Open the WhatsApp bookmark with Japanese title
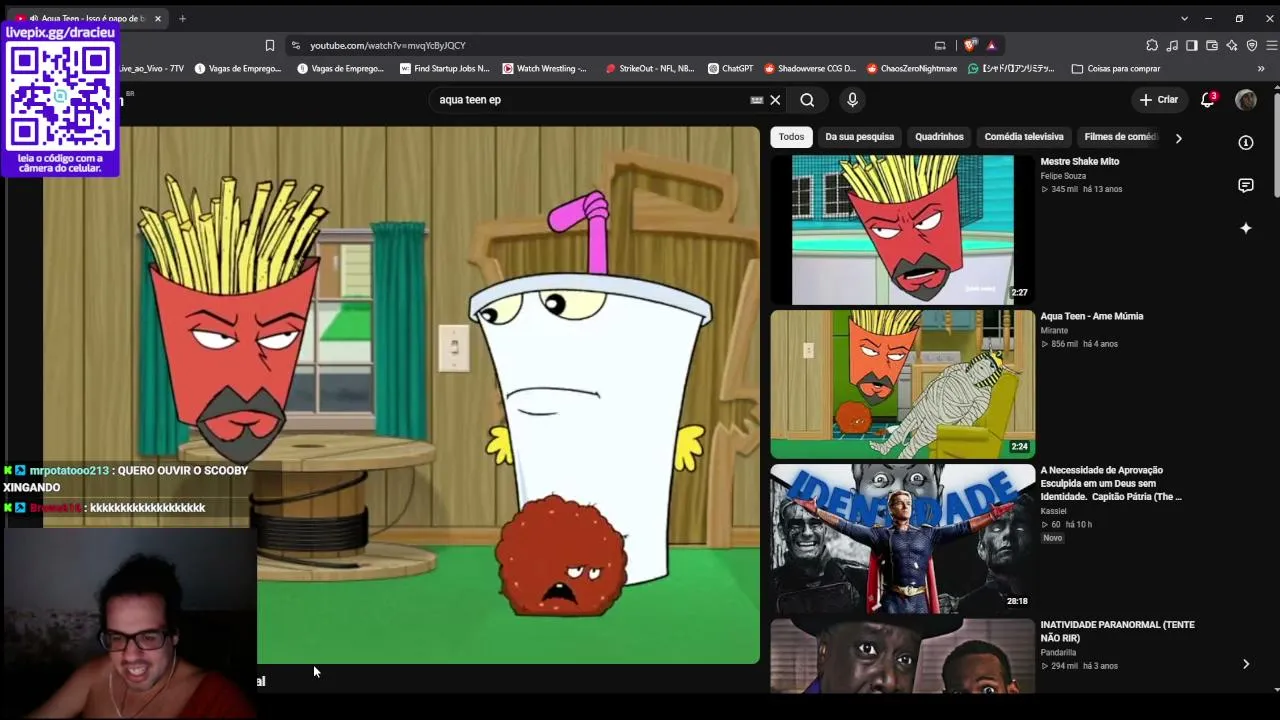The width and height of the screenshot is (1280, 720). (1012, 69)
